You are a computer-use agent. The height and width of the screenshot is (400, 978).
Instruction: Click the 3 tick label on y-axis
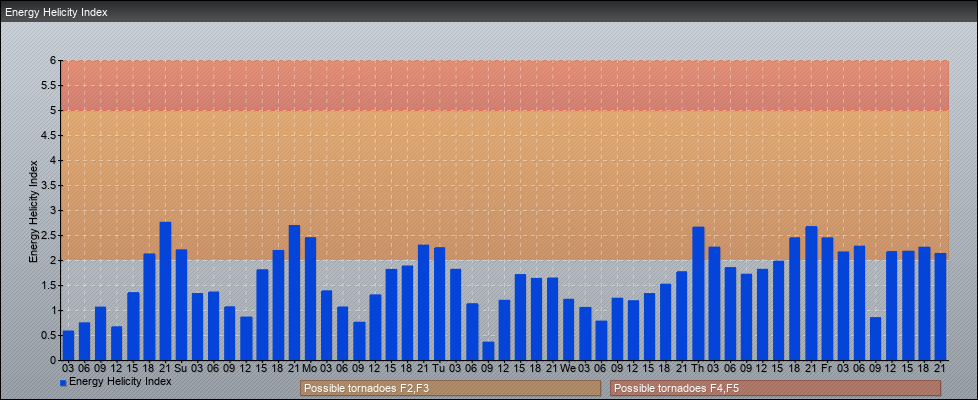click(54, 210)
